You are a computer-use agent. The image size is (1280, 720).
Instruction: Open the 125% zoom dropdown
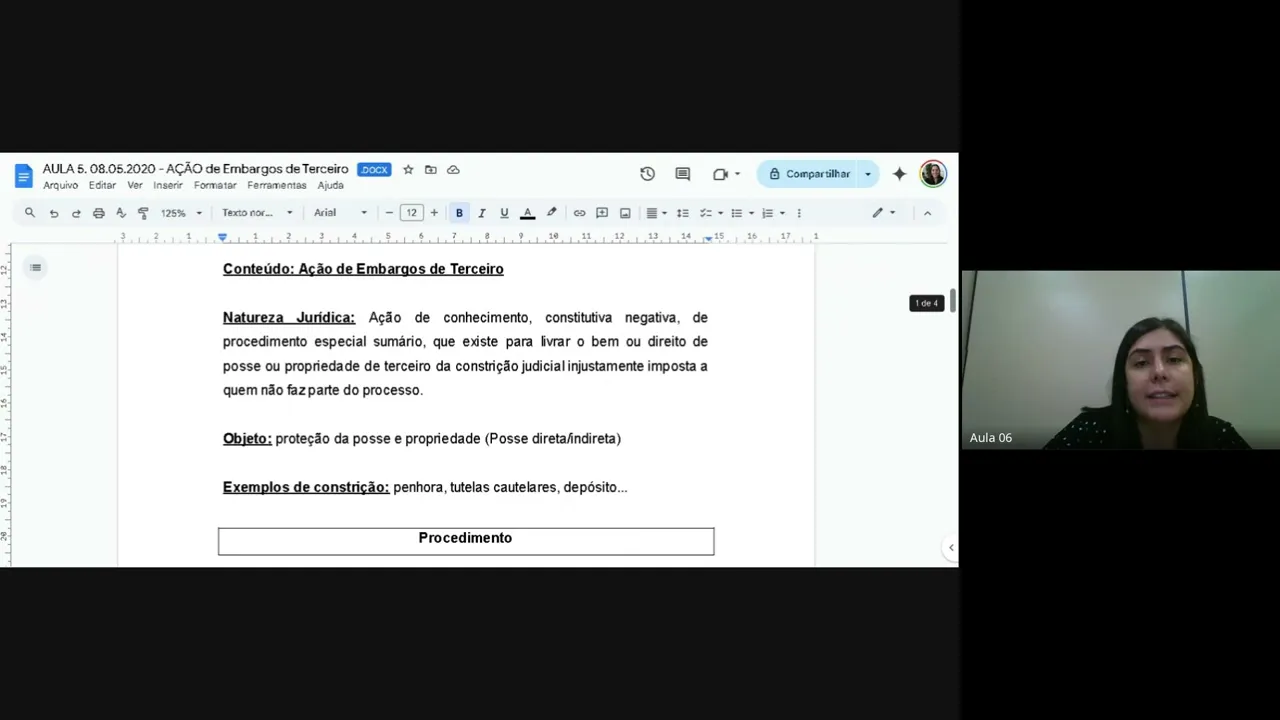tap(181, 213)
